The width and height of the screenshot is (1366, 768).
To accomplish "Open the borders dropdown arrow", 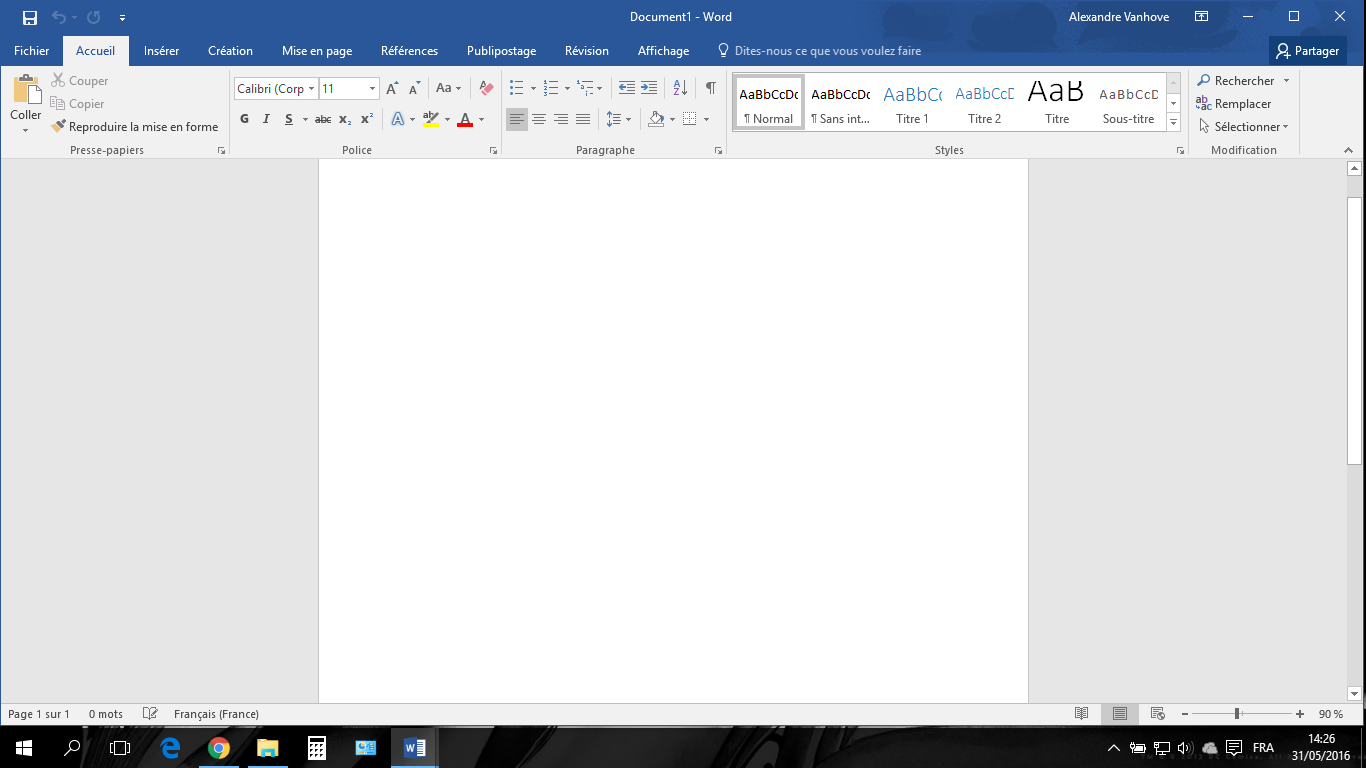I will pyautogui.click(x=706, y=119).
